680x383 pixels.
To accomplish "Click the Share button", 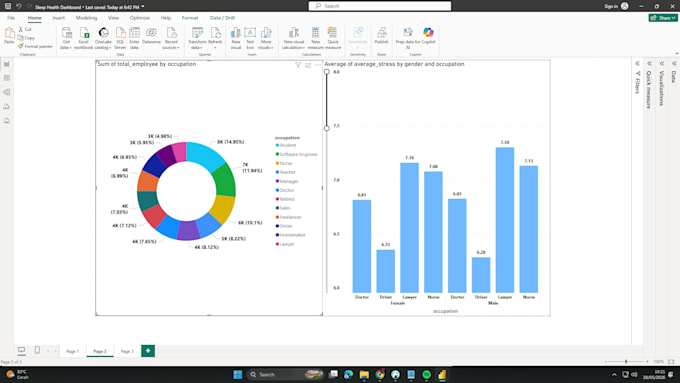I will [663, 18].
